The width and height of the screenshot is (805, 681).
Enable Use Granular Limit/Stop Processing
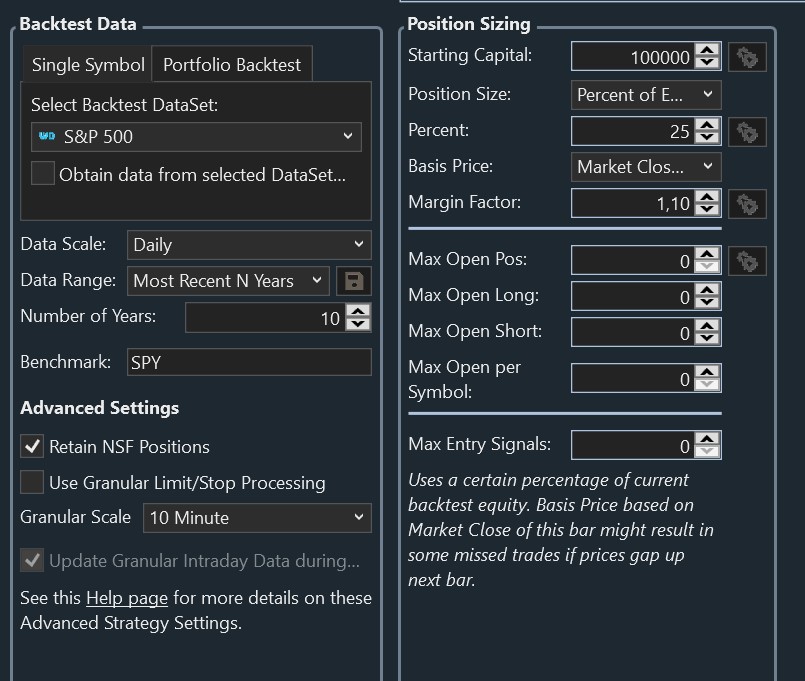click(33, 483)
